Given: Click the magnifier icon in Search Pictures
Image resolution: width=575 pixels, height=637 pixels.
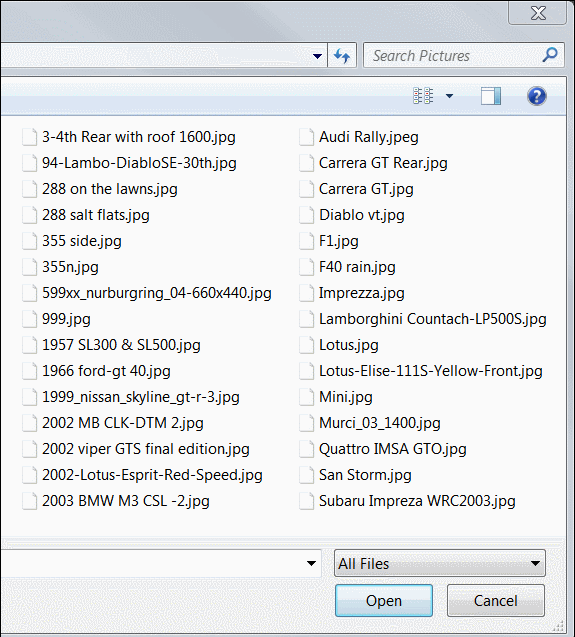Looking at the screenshot, I should pos(550,55).
